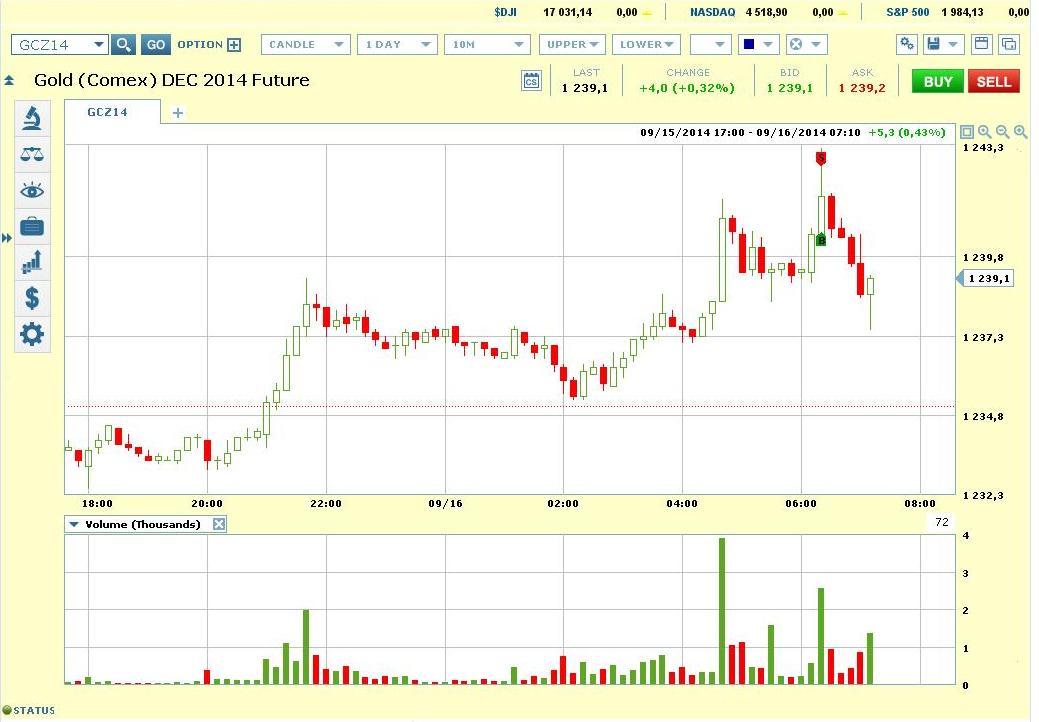The height and width of the screenshot is (722, 1039).
Task: Click the microscope research icon in sidebar
Action: [32, 119]
